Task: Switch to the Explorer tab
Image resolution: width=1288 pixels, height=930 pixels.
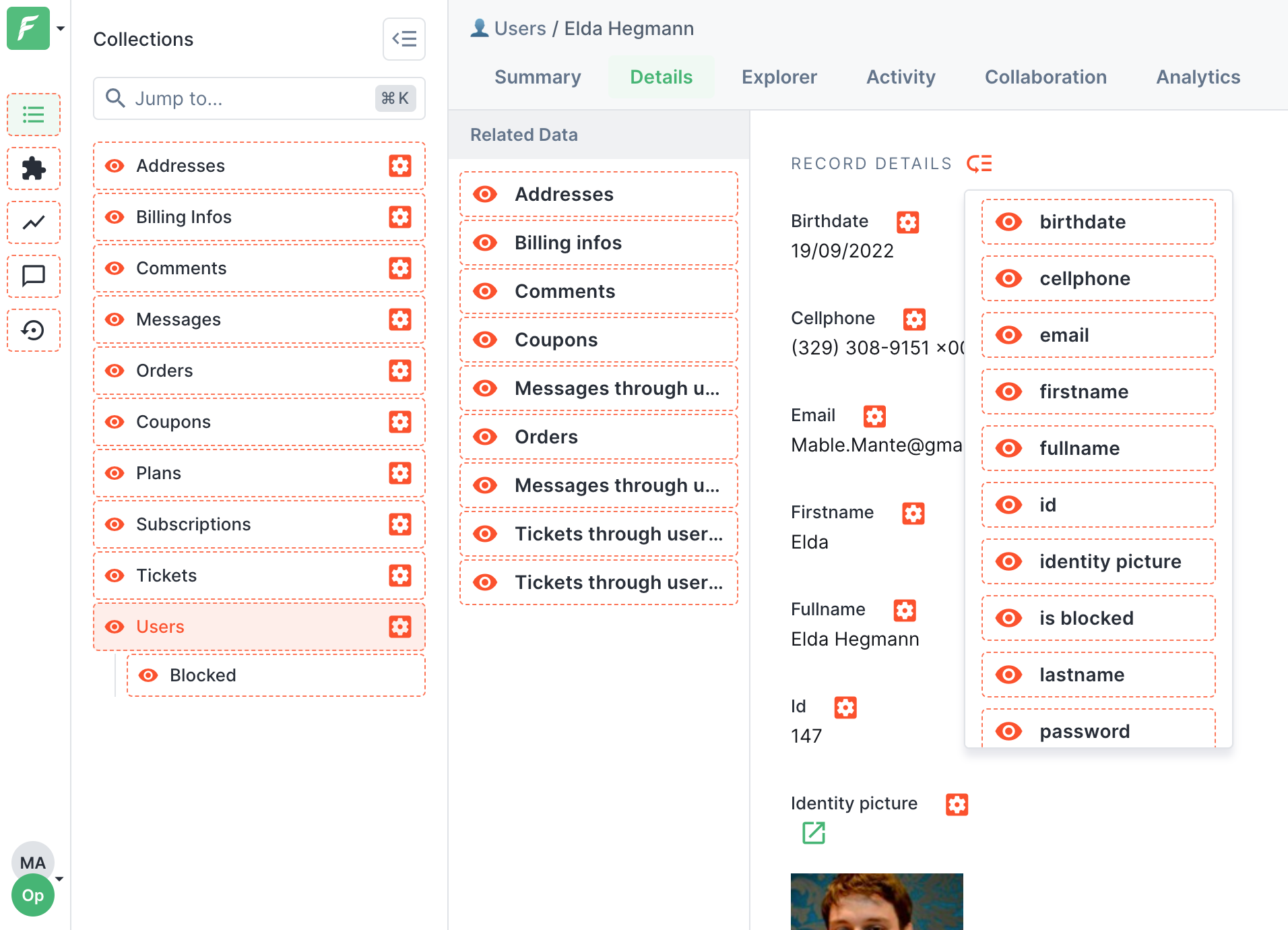Action: pos(779,77)
